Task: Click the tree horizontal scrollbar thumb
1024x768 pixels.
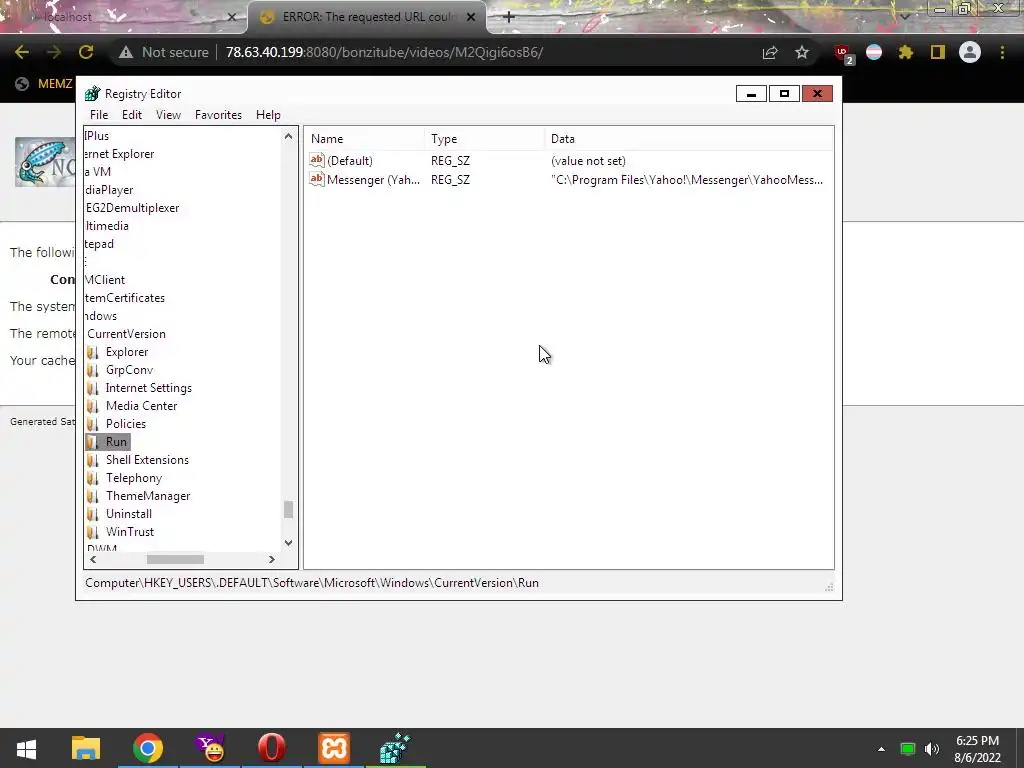Action: pos(175,559)
